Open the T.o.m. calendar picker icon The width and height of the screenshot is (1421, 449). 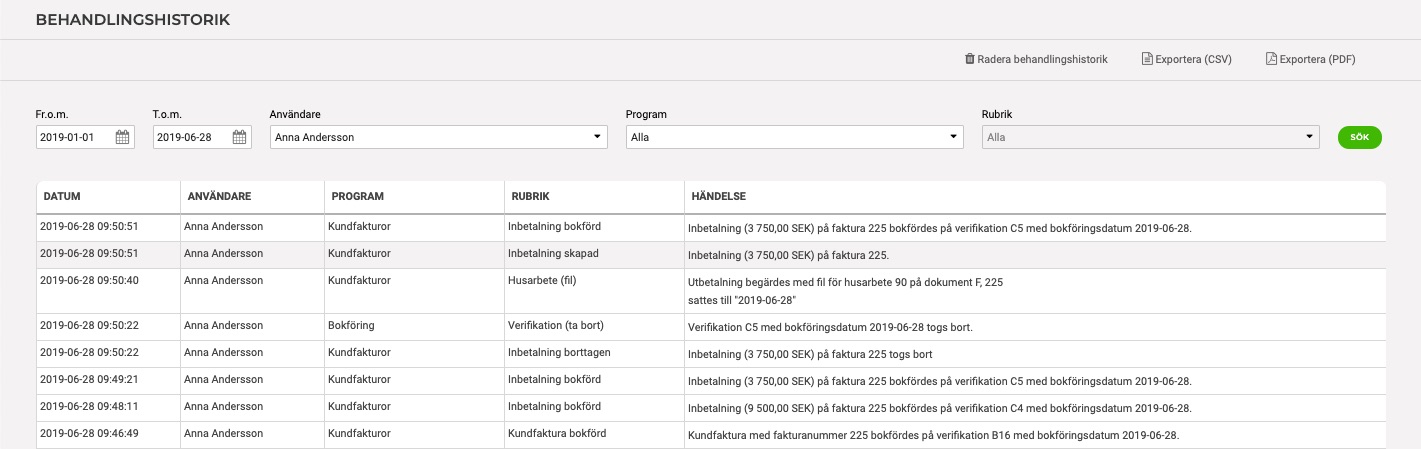click(239, 137)
